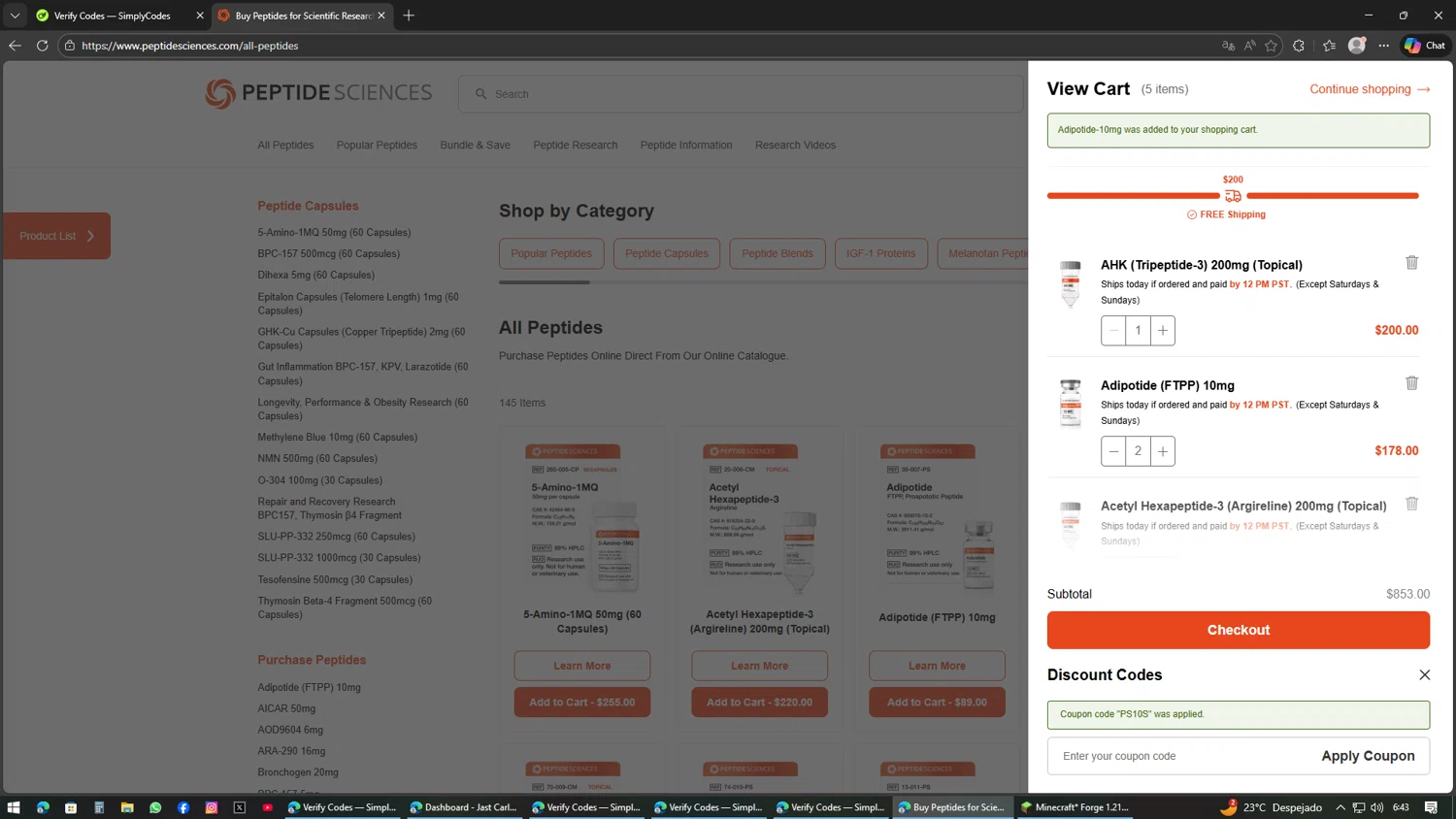Image resolution: width=1456 pixels, height=819 pixels.
Task: Open Peptide Research menu
Action: pos(575,145)
